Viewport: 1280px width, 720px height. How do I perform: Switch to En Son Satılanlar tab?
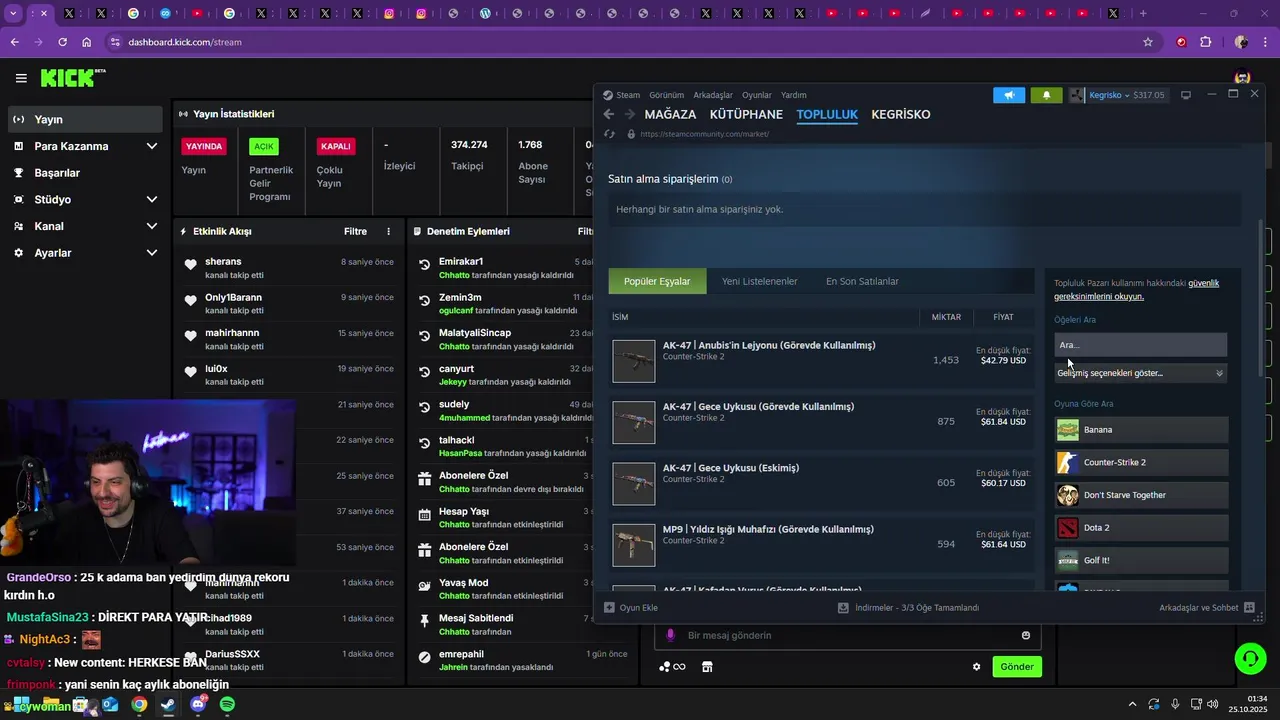coord(862,281)
